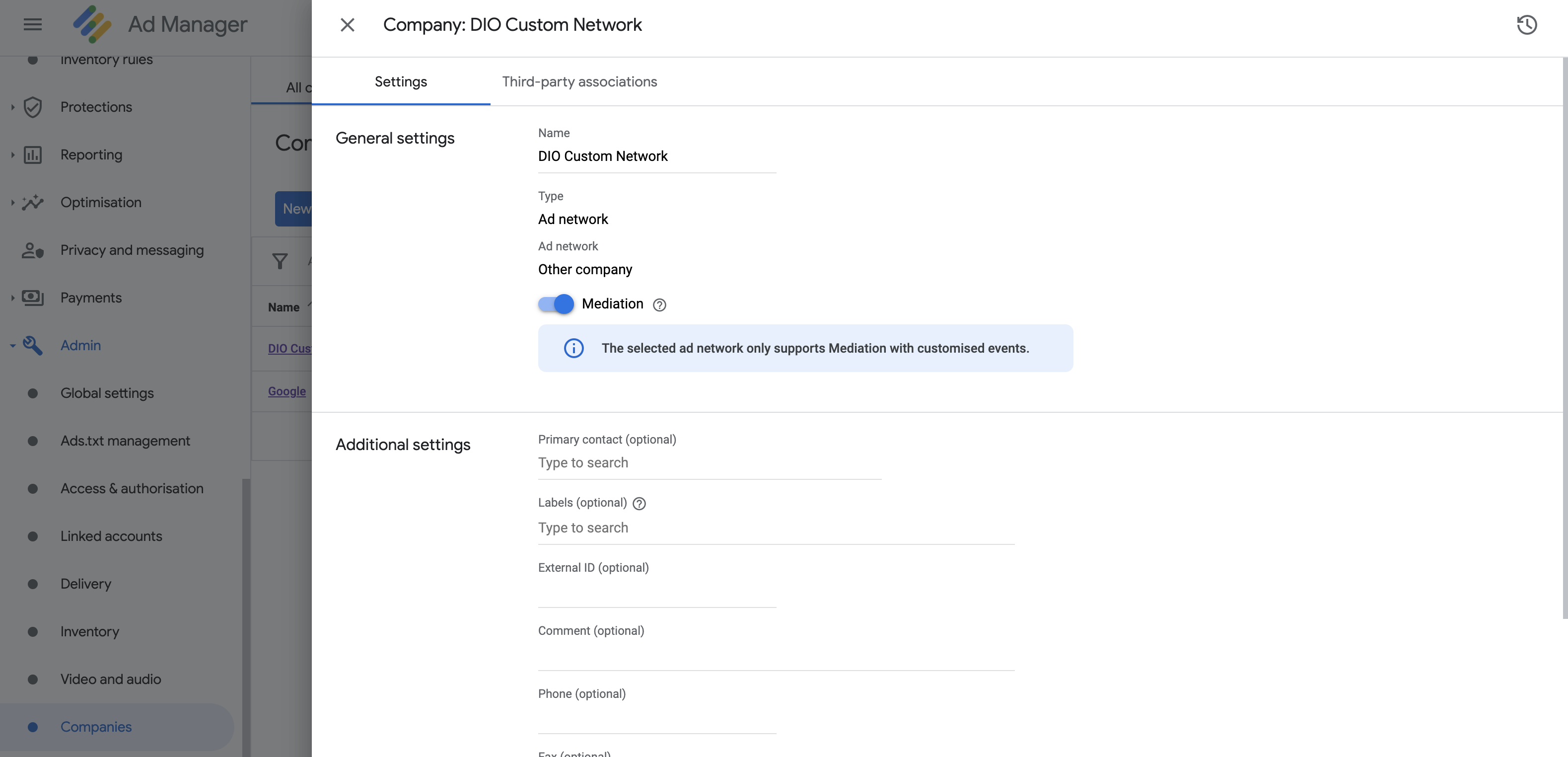This screenshot has width=1568, height=757.
Task: Click 'Company: DIO Custom Network' title
Action: 512,25
